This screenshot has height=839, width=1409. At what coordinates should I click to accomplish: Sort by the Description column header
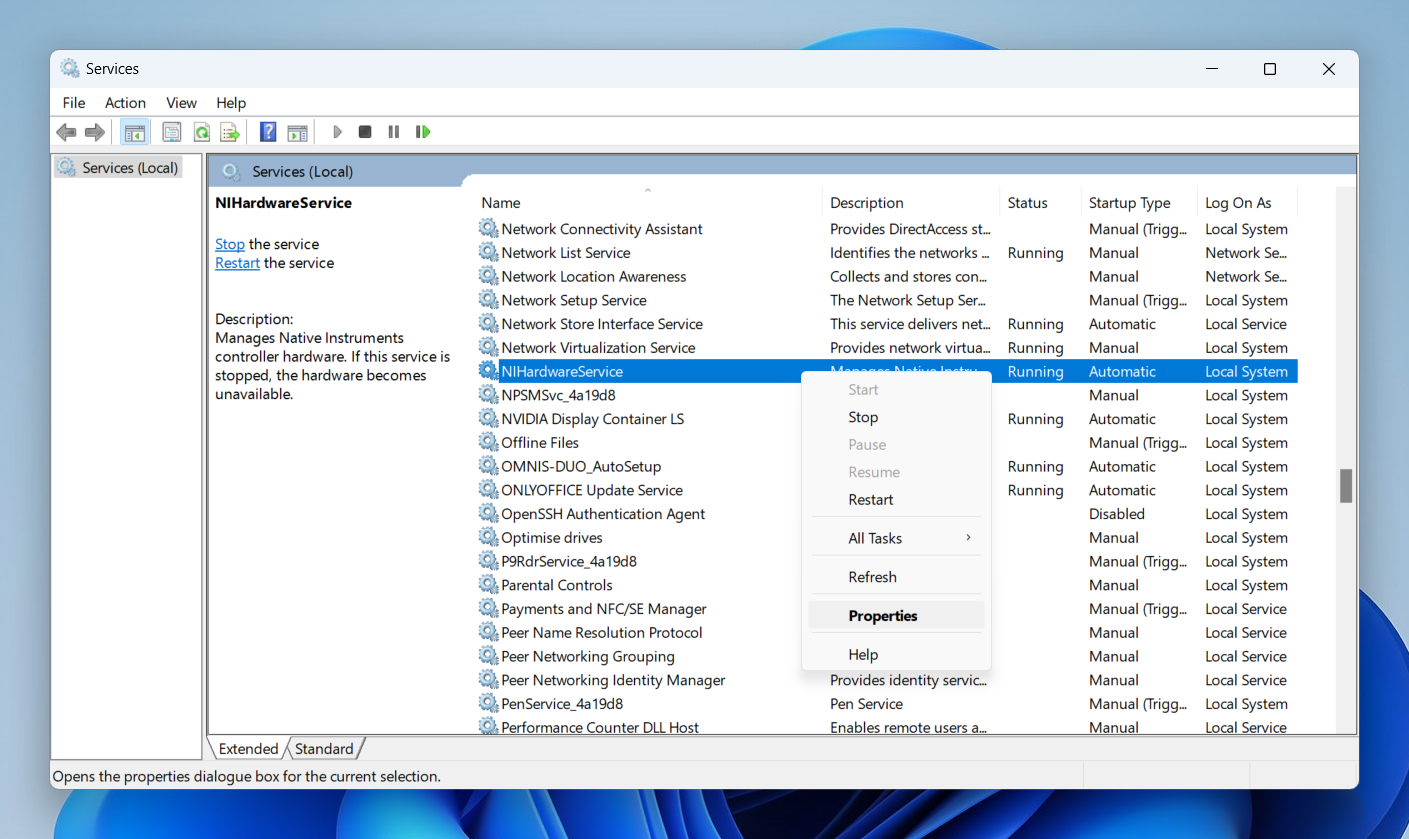(x=911, y=203)
